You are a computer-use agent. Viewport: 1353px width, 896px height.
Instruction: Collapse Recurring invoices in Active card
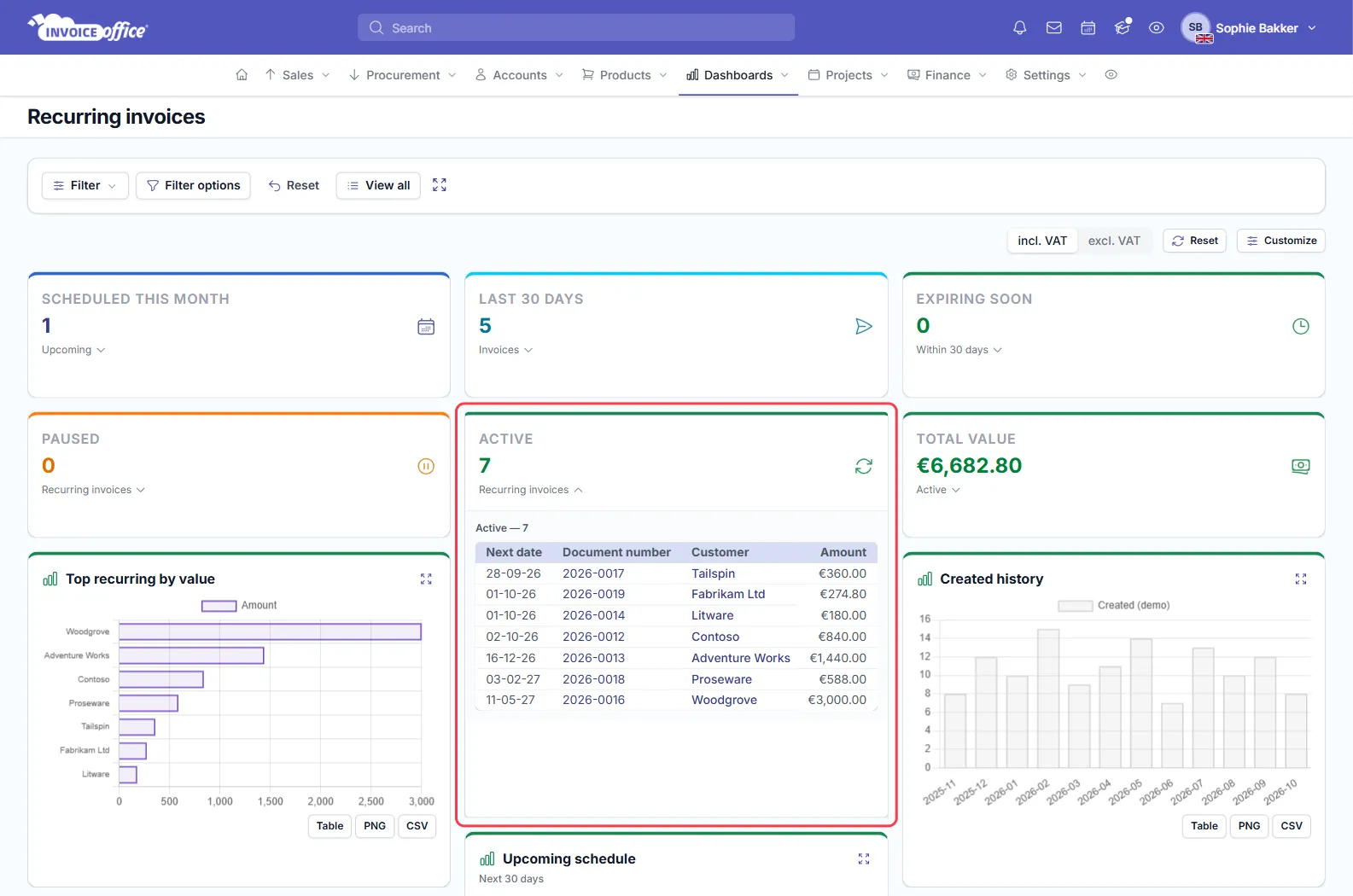click(x=530, y=490)
